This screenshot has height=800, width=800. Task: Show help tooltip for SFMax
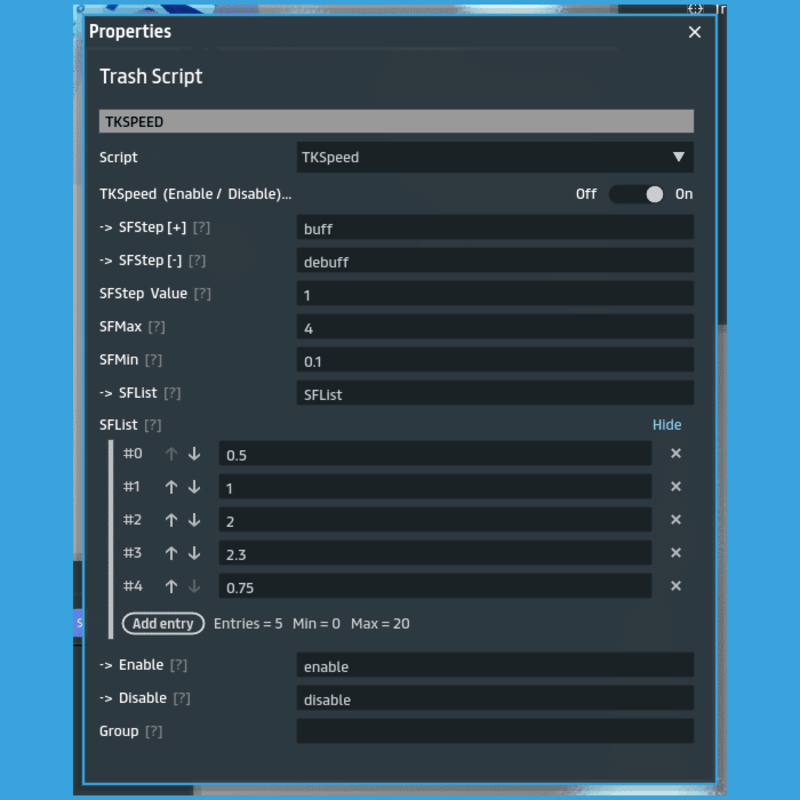coord(157,327)
